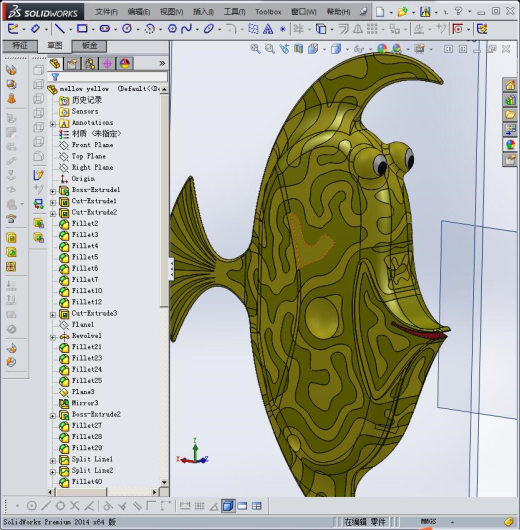Select the Ellipse sketch tool
Screen dimensions: 520x530
point(209,29)
